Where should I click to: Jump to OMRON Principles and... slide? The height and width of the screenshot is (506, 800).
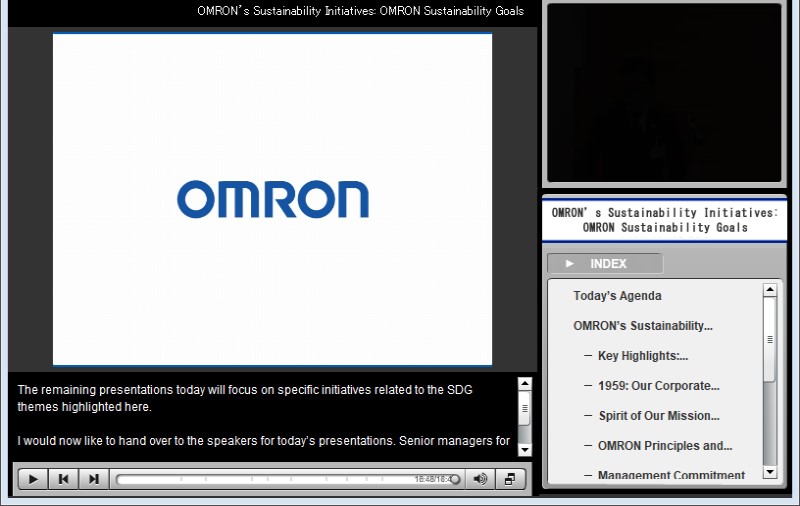point(665,446)
